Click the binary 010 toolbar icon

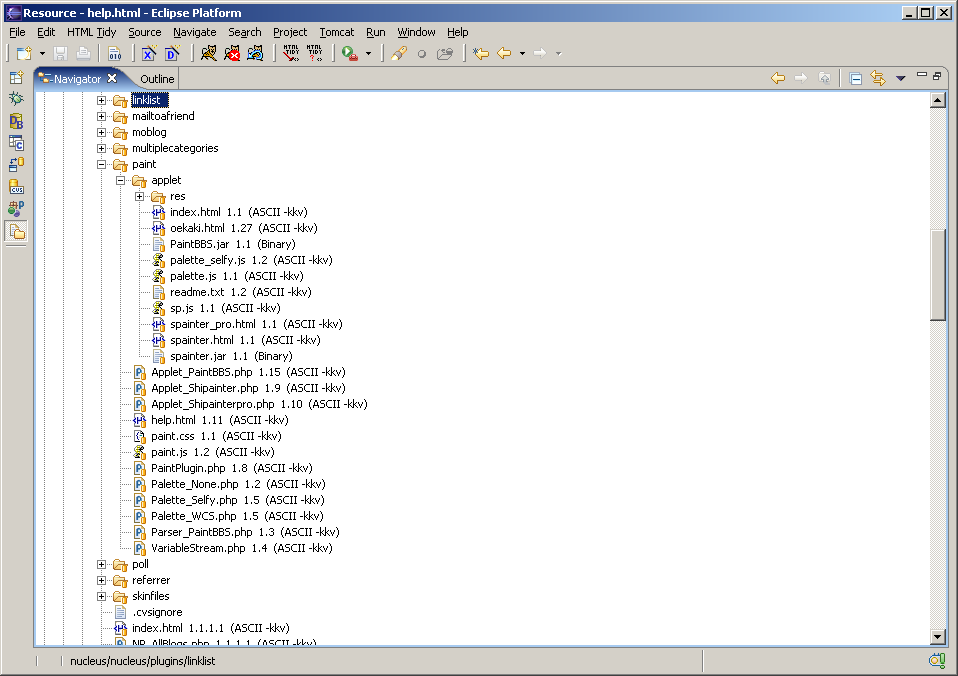pos(115,54)
